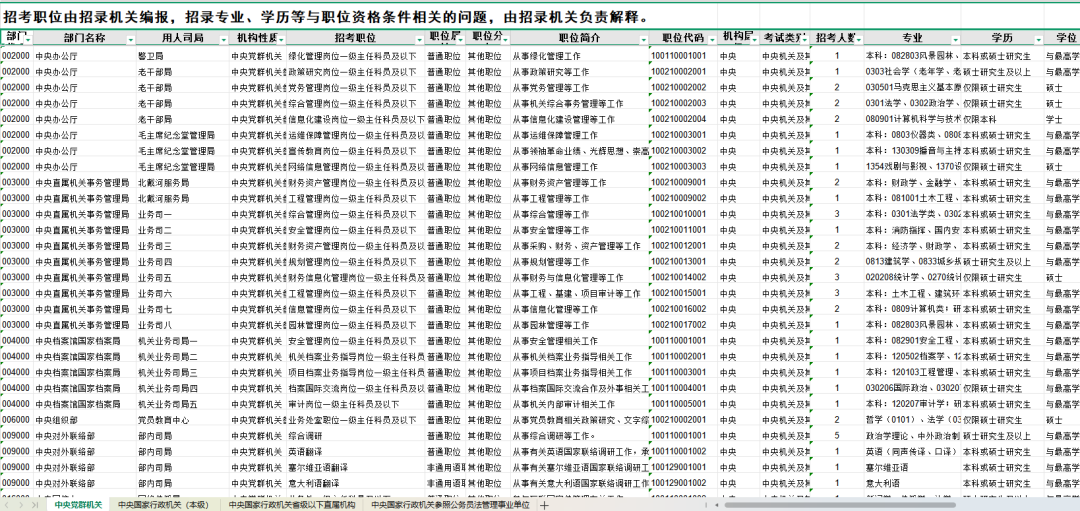This screenshot has height=511, width=1080.
Task: Select position code 100210013001
Action: coord(682,262)
